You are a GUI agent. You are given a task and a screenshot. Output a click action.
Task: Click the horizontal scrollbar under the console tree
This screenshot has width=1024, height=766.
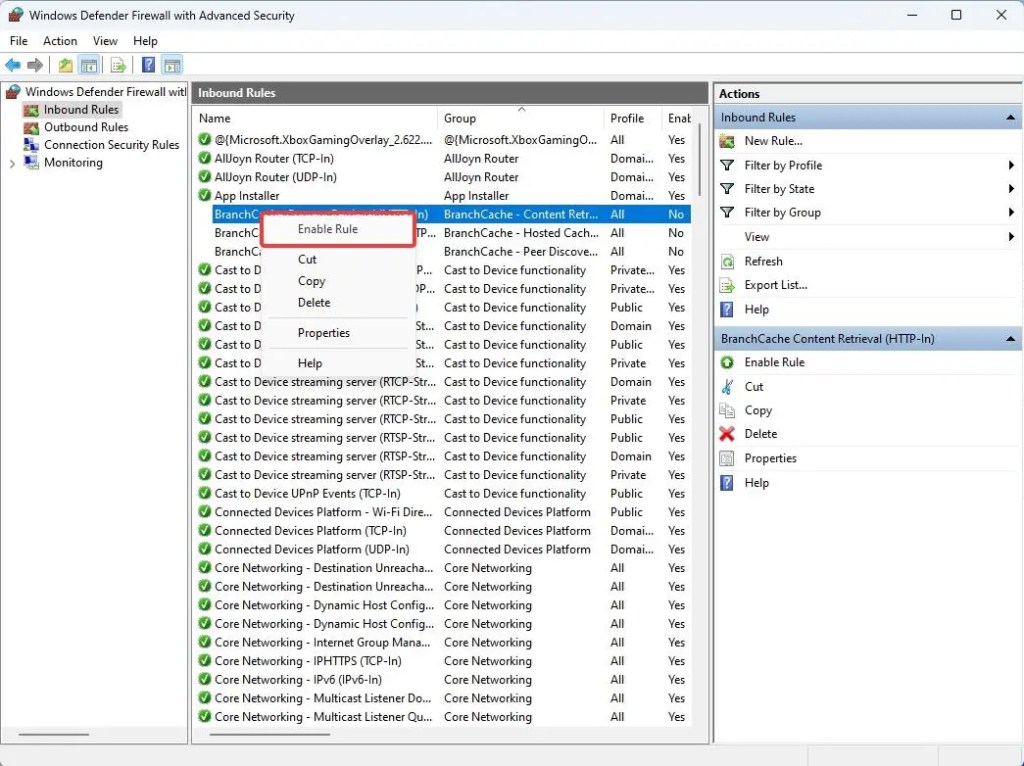[x=54, y=734]
